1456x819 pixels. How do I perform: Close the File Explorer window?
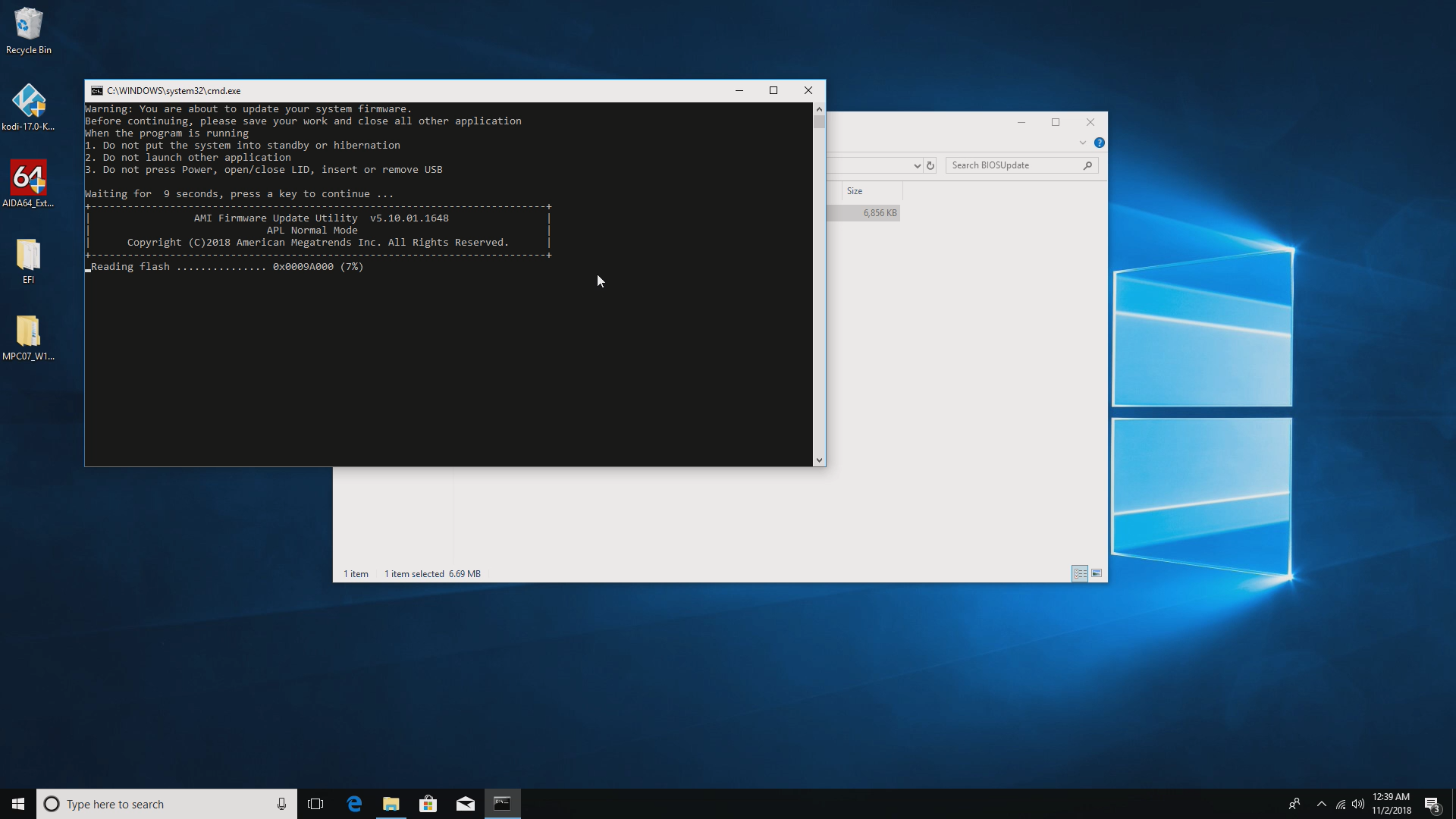click(x=1090, y=122)
